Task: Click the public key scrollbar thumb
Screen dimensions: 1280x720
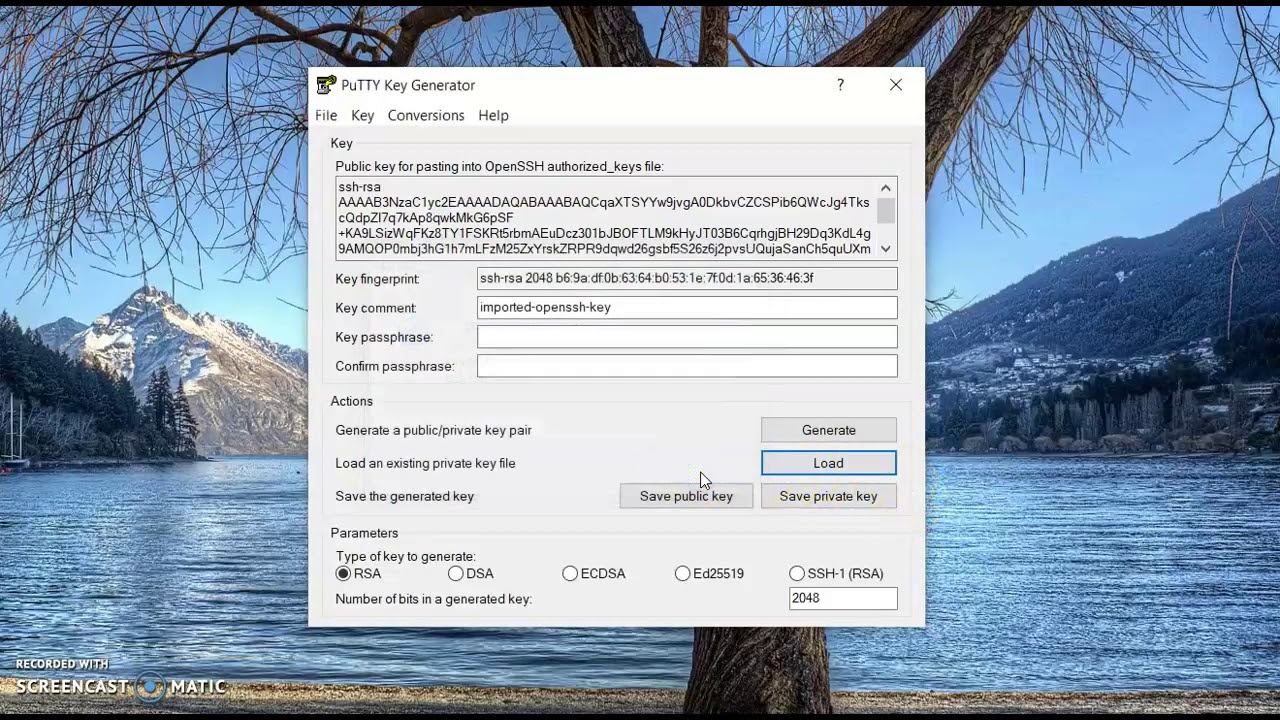Action: 886,210
